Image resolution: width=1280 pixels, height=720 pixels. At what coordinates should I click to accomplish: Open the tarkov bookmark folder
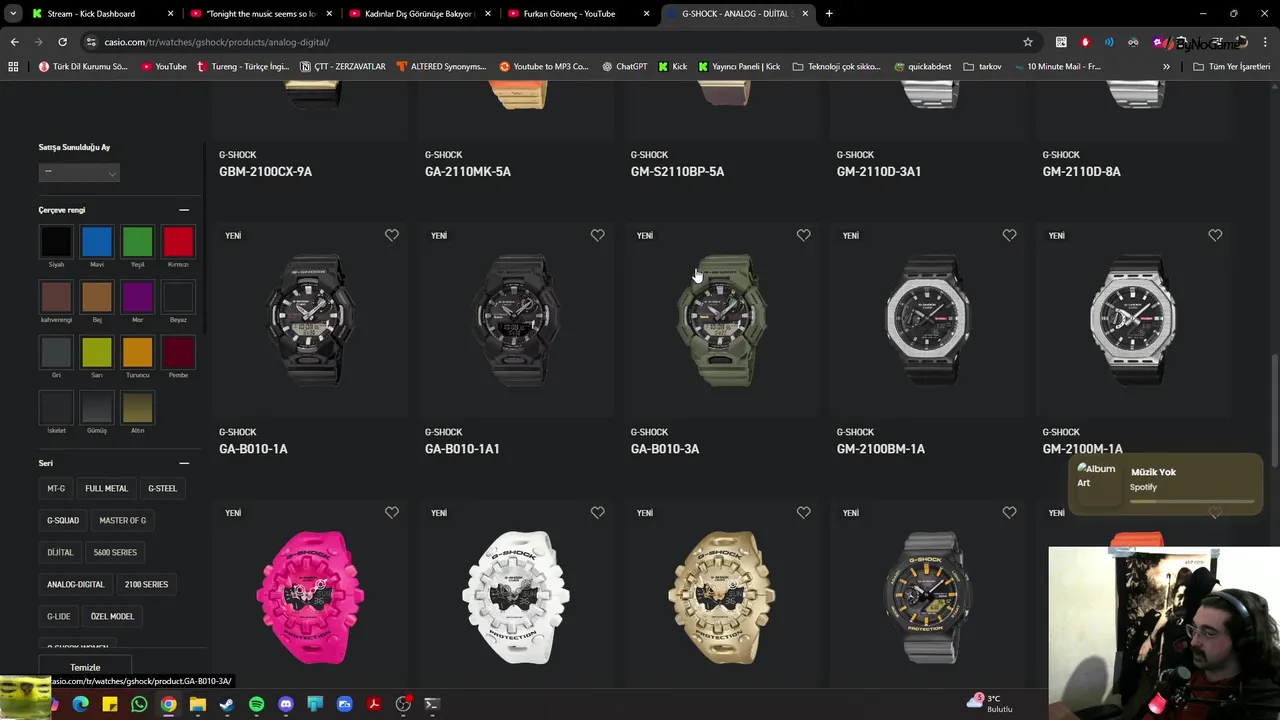[983, 66]
